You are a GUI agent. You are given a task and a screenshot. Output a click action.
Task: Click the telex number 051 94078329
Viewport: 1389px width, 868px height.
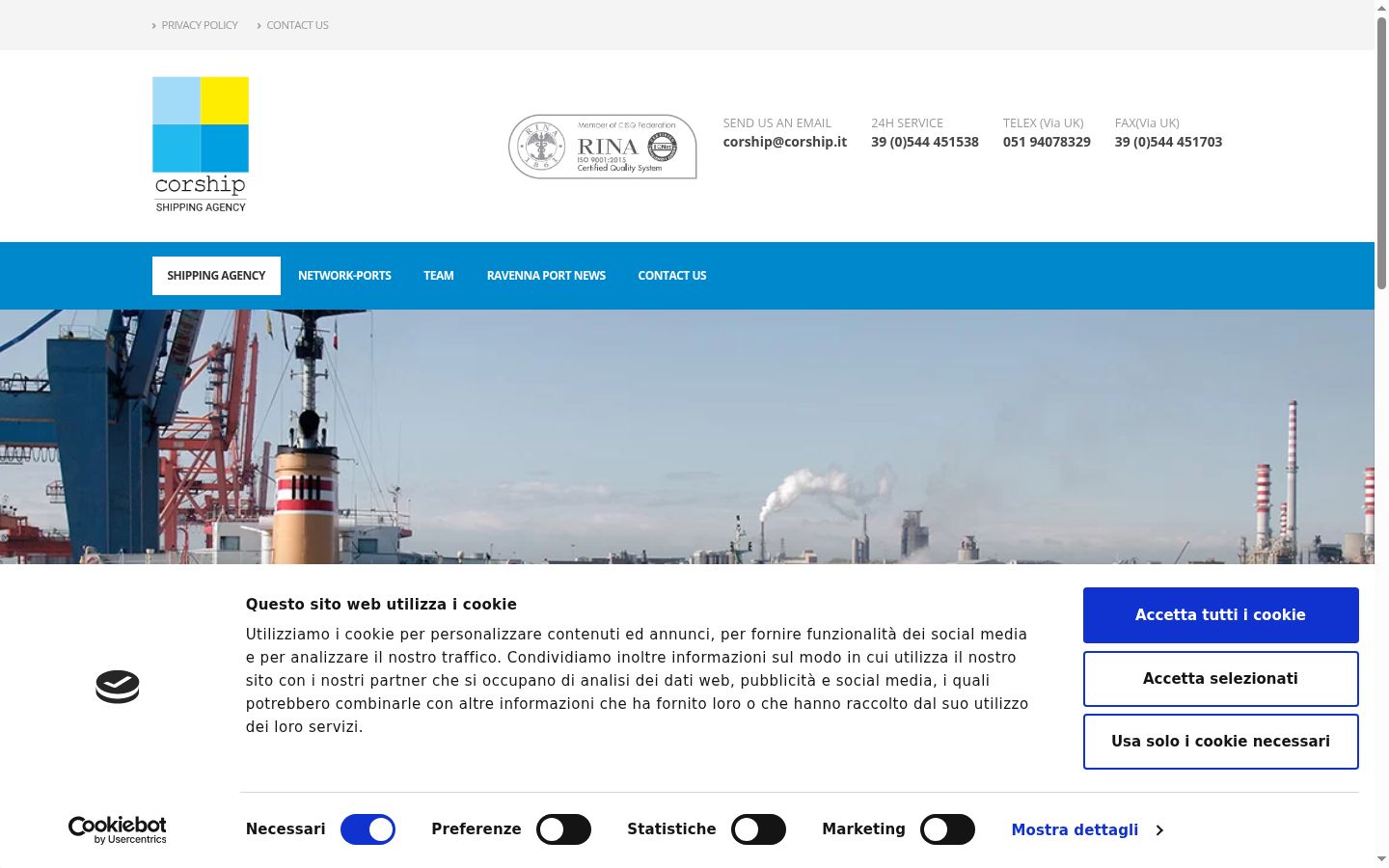pos(1047,142)
